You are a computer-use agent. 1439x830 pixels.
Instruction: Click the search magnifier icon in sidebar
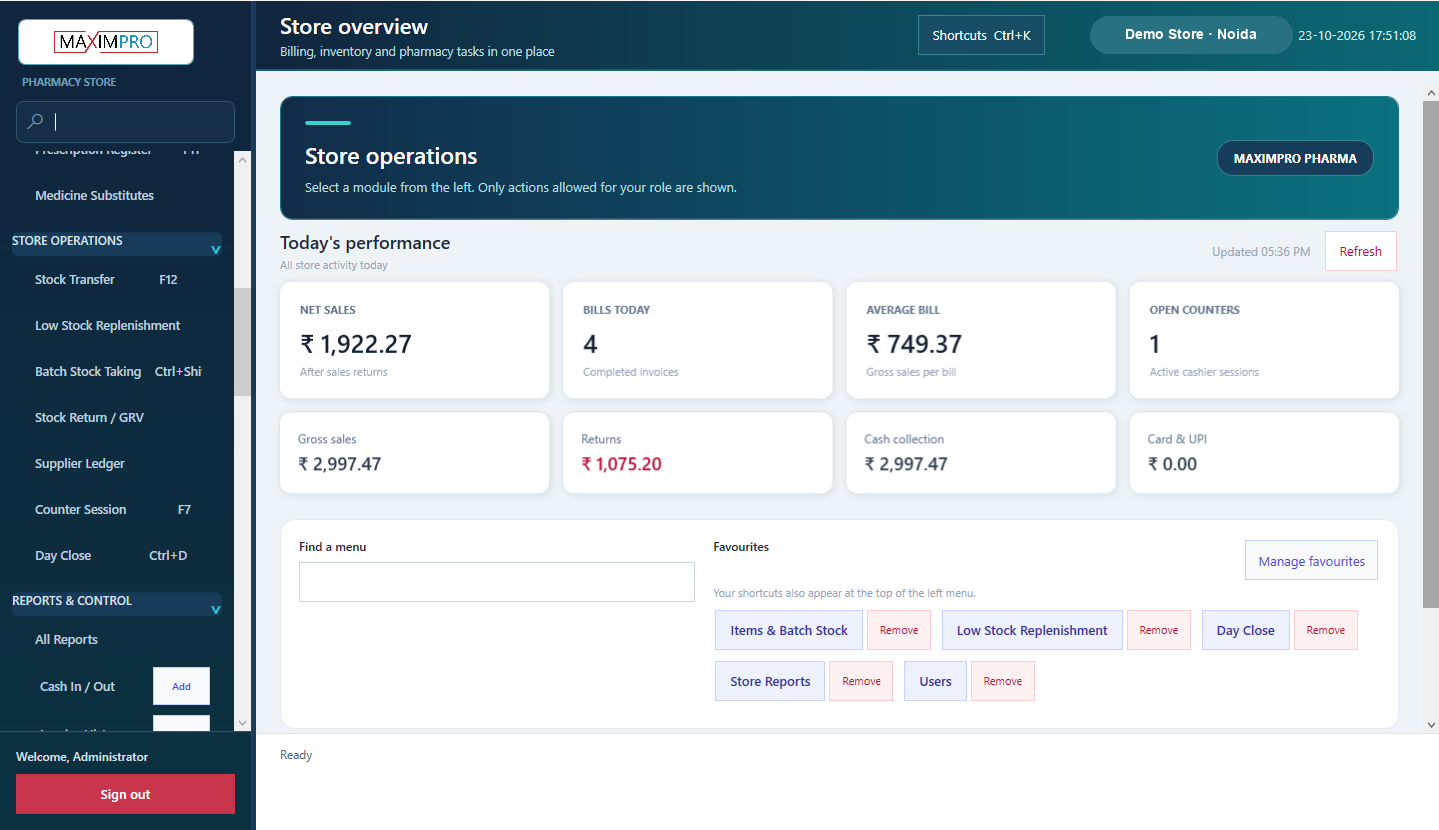tap(35, 122)
